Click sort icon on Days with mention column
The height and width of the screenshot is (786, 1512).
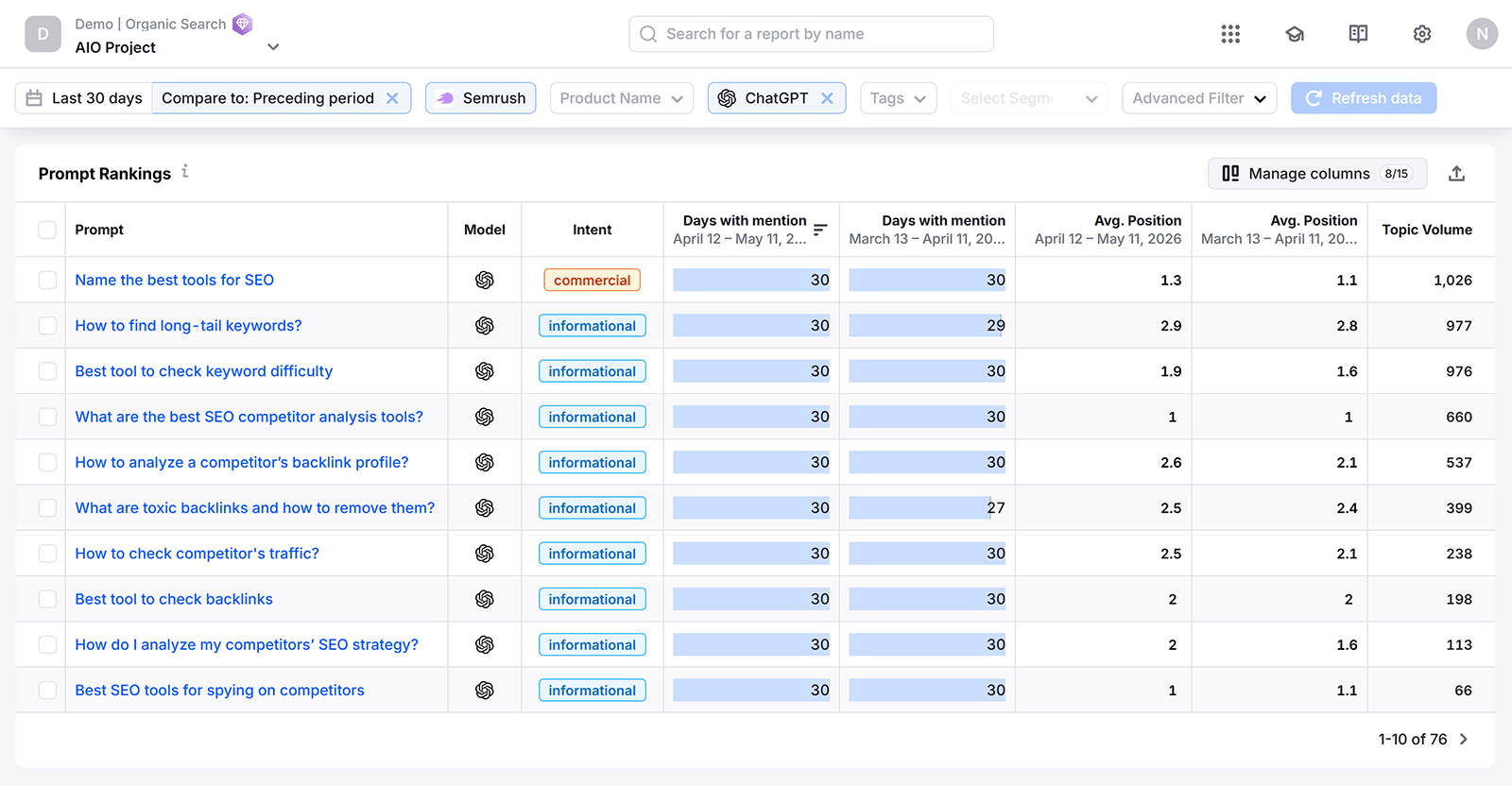pyautogui.click(x=820, y=230)
